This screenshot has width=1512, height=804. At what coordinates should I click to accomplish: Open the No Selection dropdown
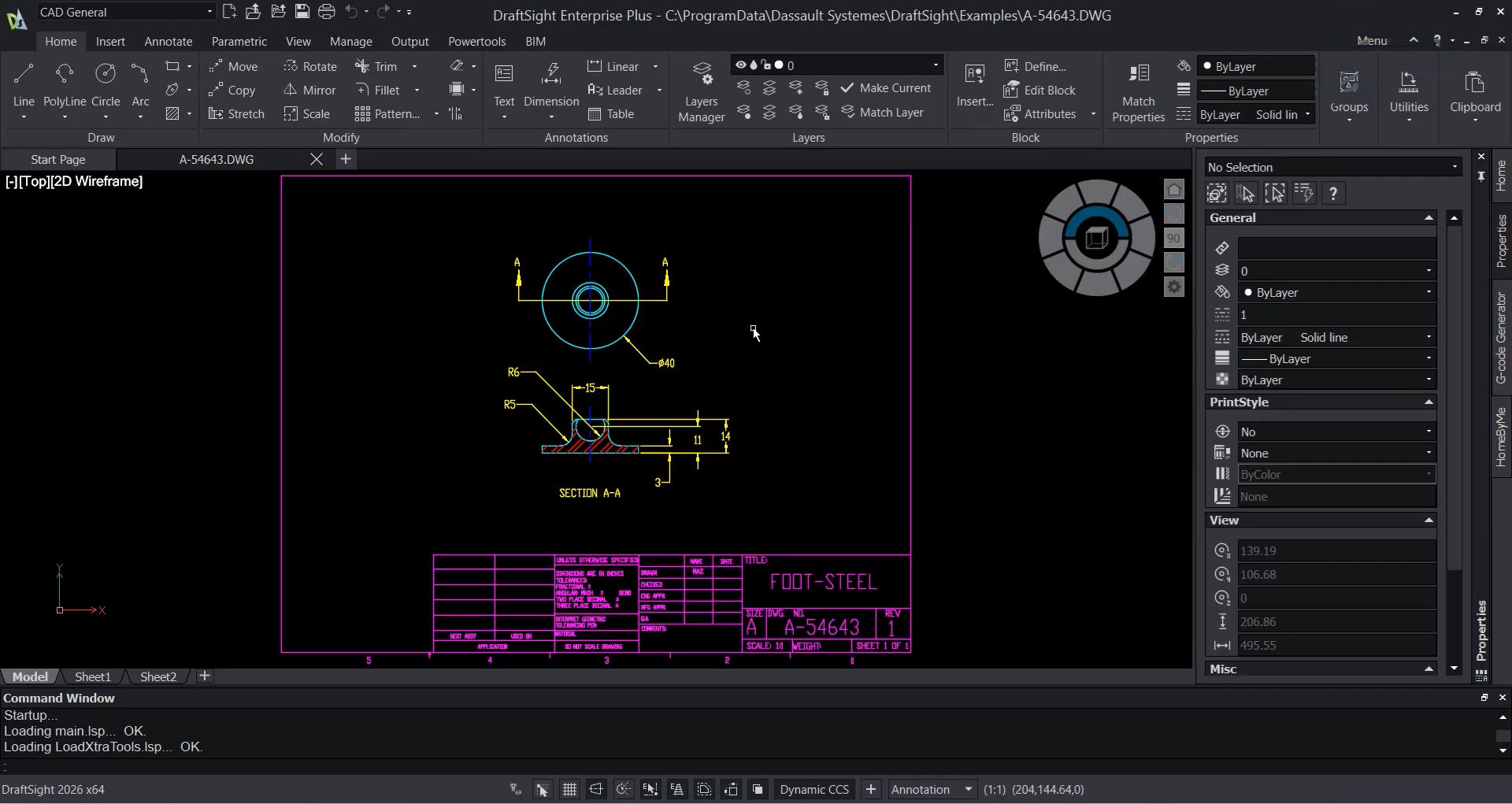1332,167
